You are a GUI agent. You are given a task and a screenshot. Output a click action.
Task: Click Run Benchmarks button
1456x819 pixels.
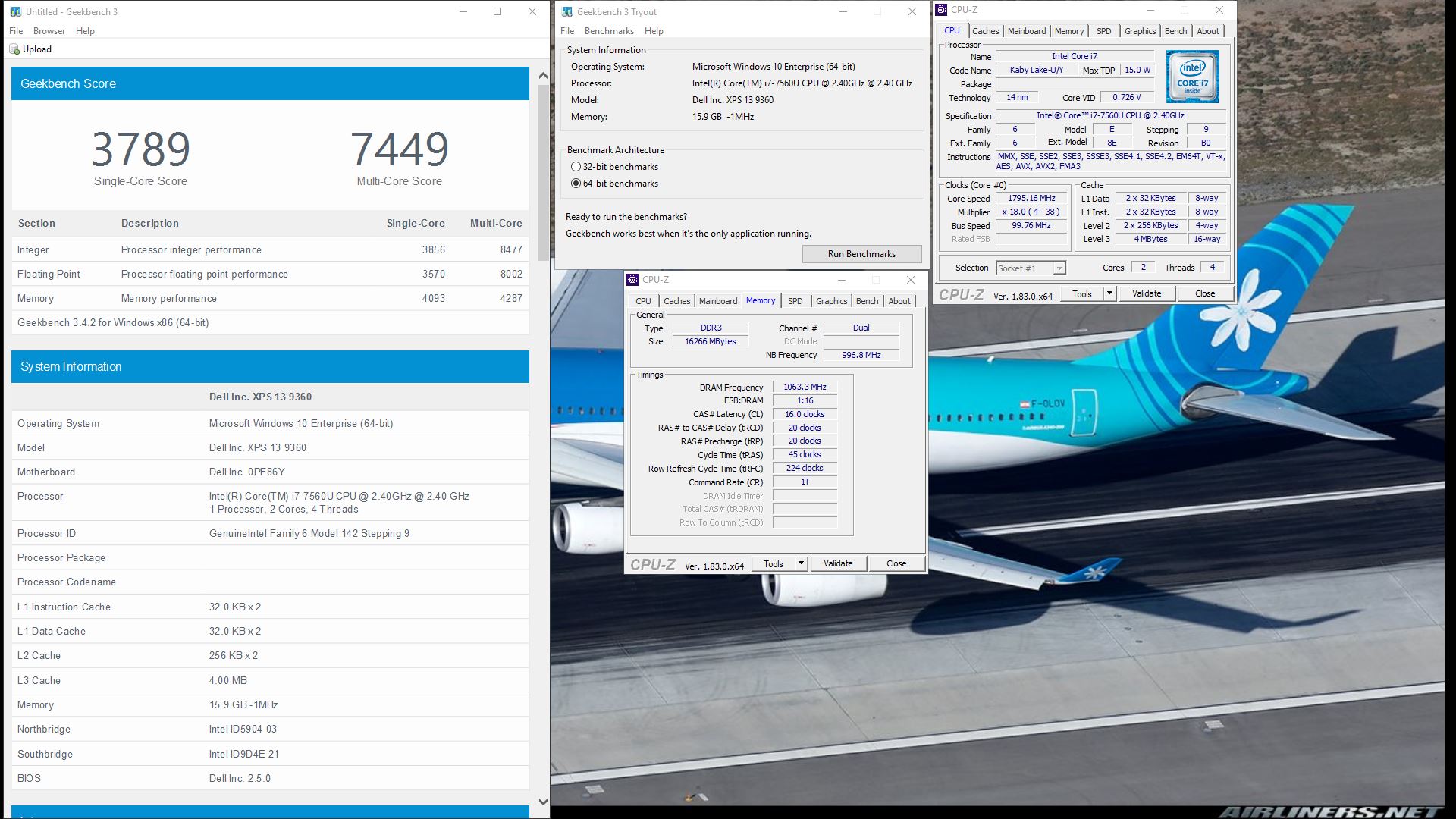point(861,254)
